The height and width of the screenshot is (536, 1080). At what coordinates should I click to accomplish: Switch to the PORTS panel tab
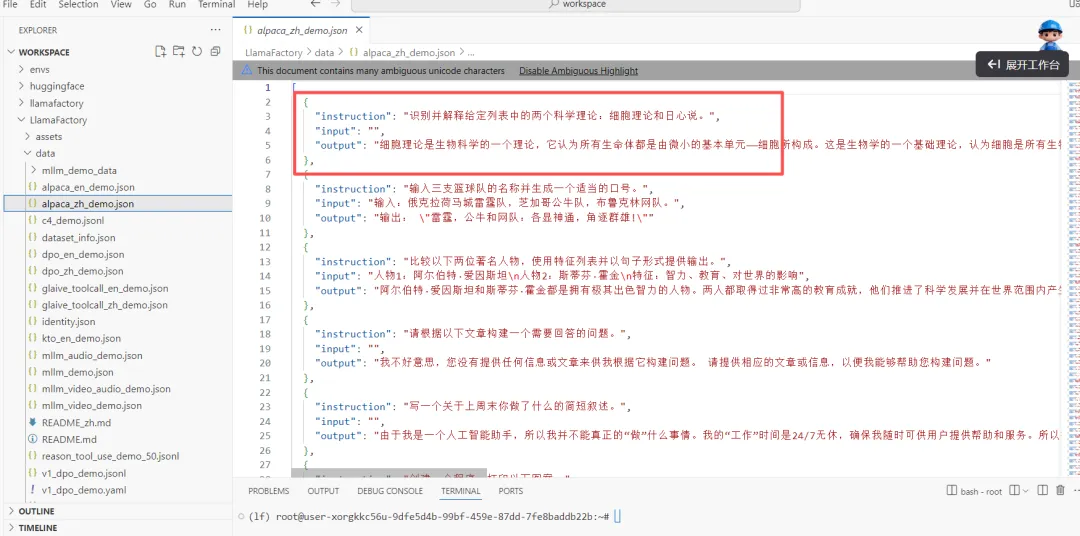point(510,491)
